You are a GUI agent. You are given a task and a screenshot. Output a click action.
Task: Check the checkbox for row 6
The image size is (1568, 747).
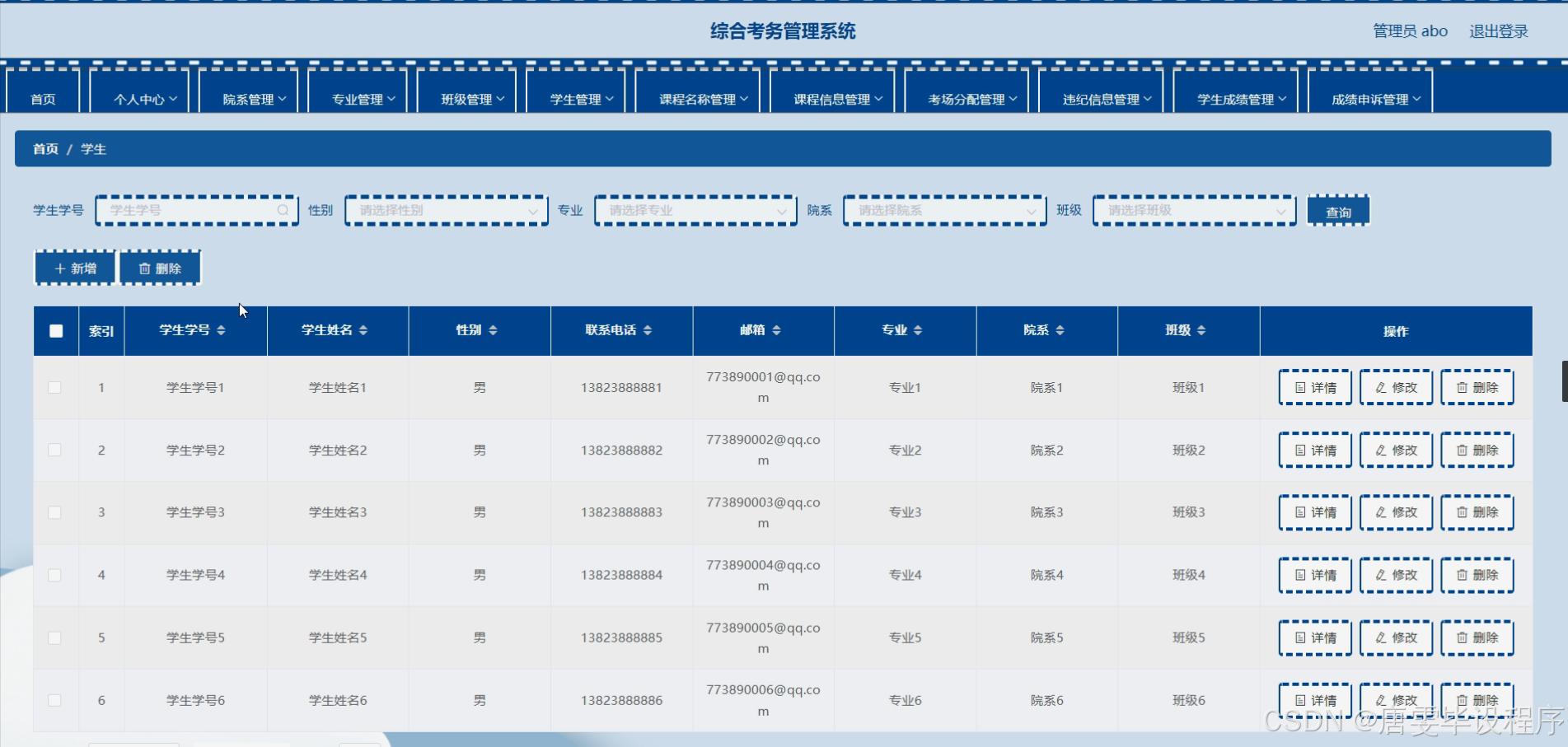pos(54,700)
